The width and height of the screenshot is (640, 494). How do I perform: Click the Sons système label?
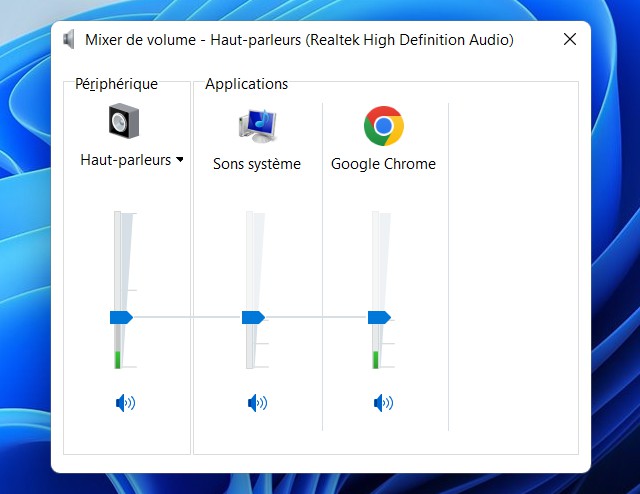(x=257, y=164)
